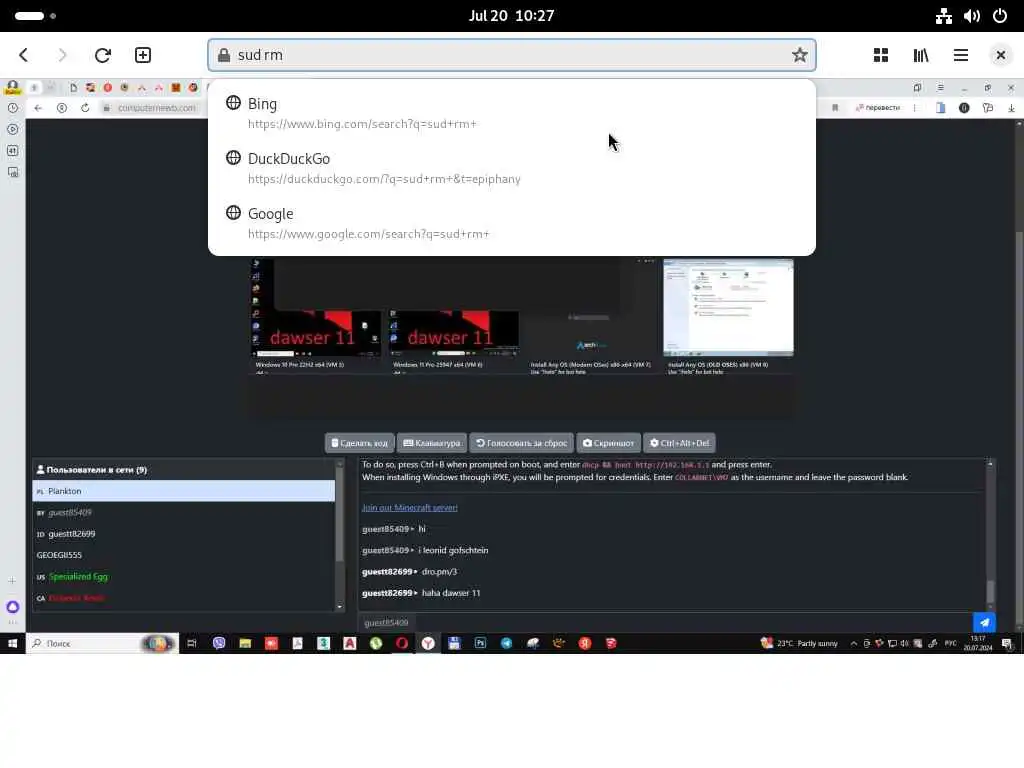Click the 'Скриншот' screenshot button
The width and height of the screenshot is (1024, 768).
point(608,443)
